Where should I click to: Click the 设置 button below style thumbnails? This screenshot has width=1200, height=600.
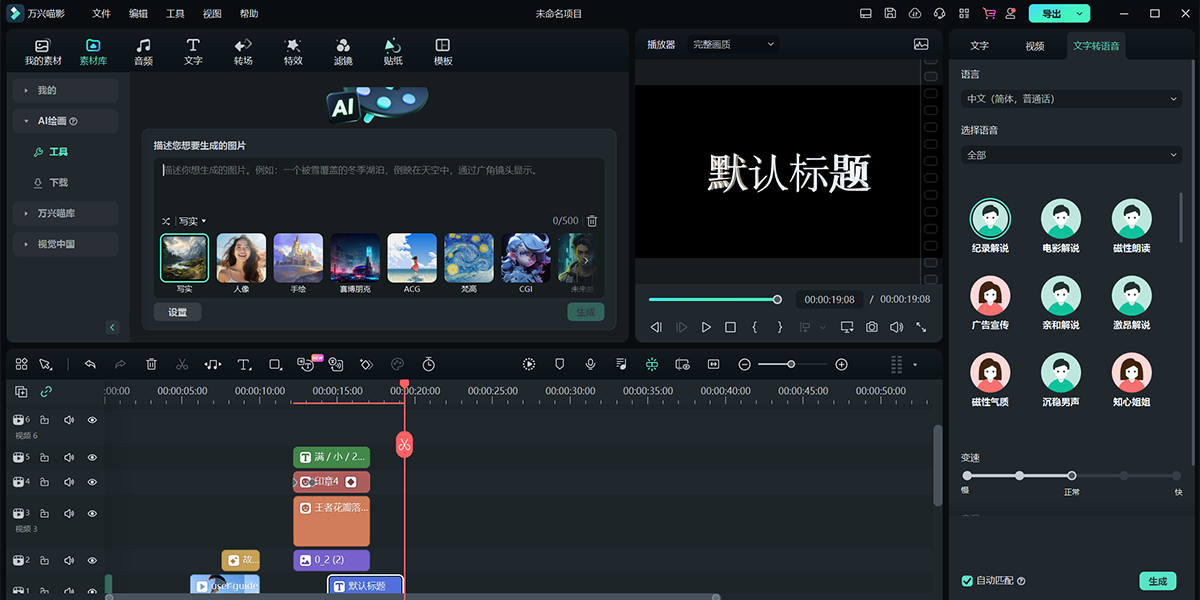click(177, 312)
